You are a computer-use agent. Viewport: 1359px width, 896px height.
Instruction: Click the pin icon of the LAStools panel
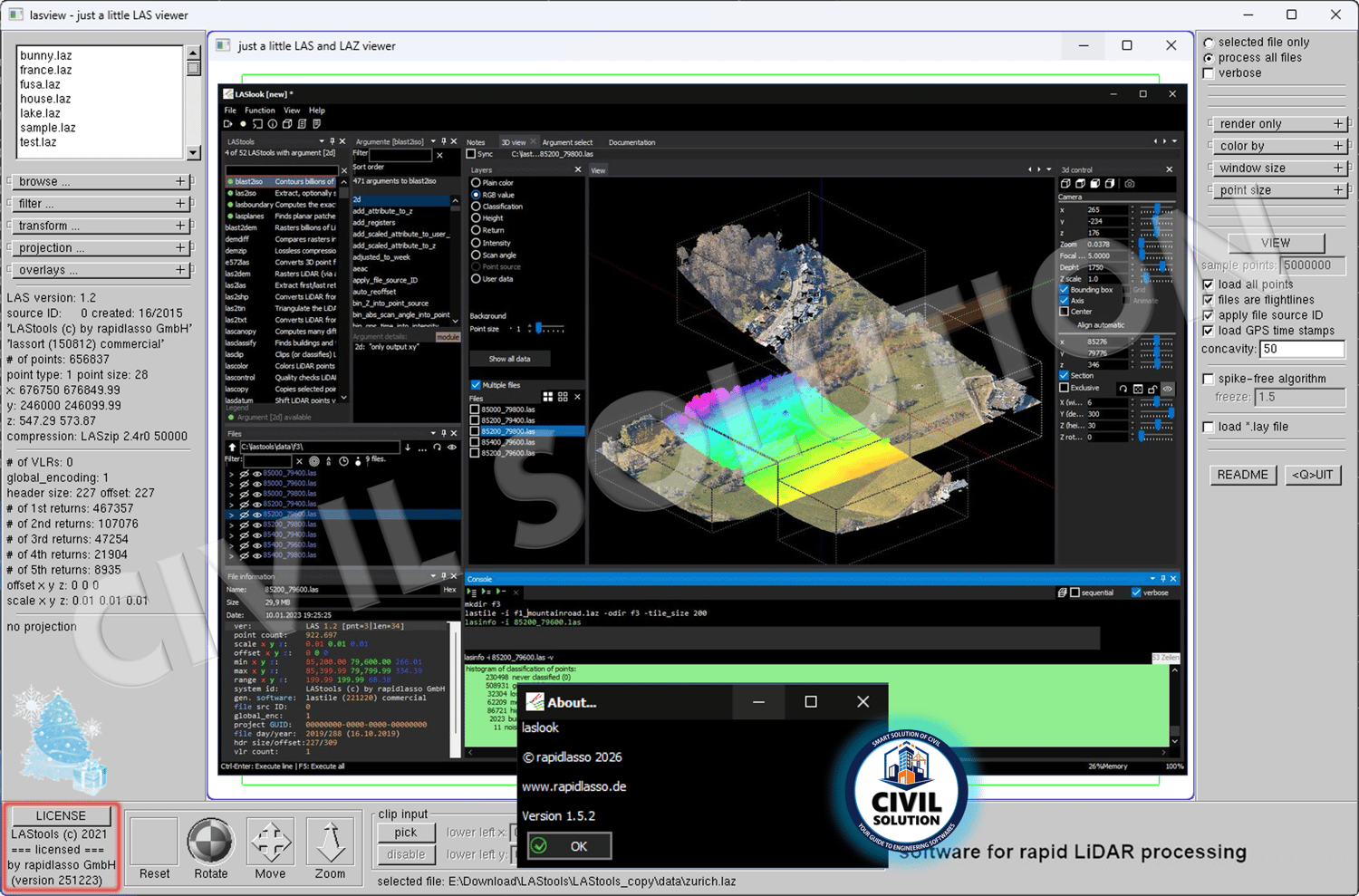[332, 141]
